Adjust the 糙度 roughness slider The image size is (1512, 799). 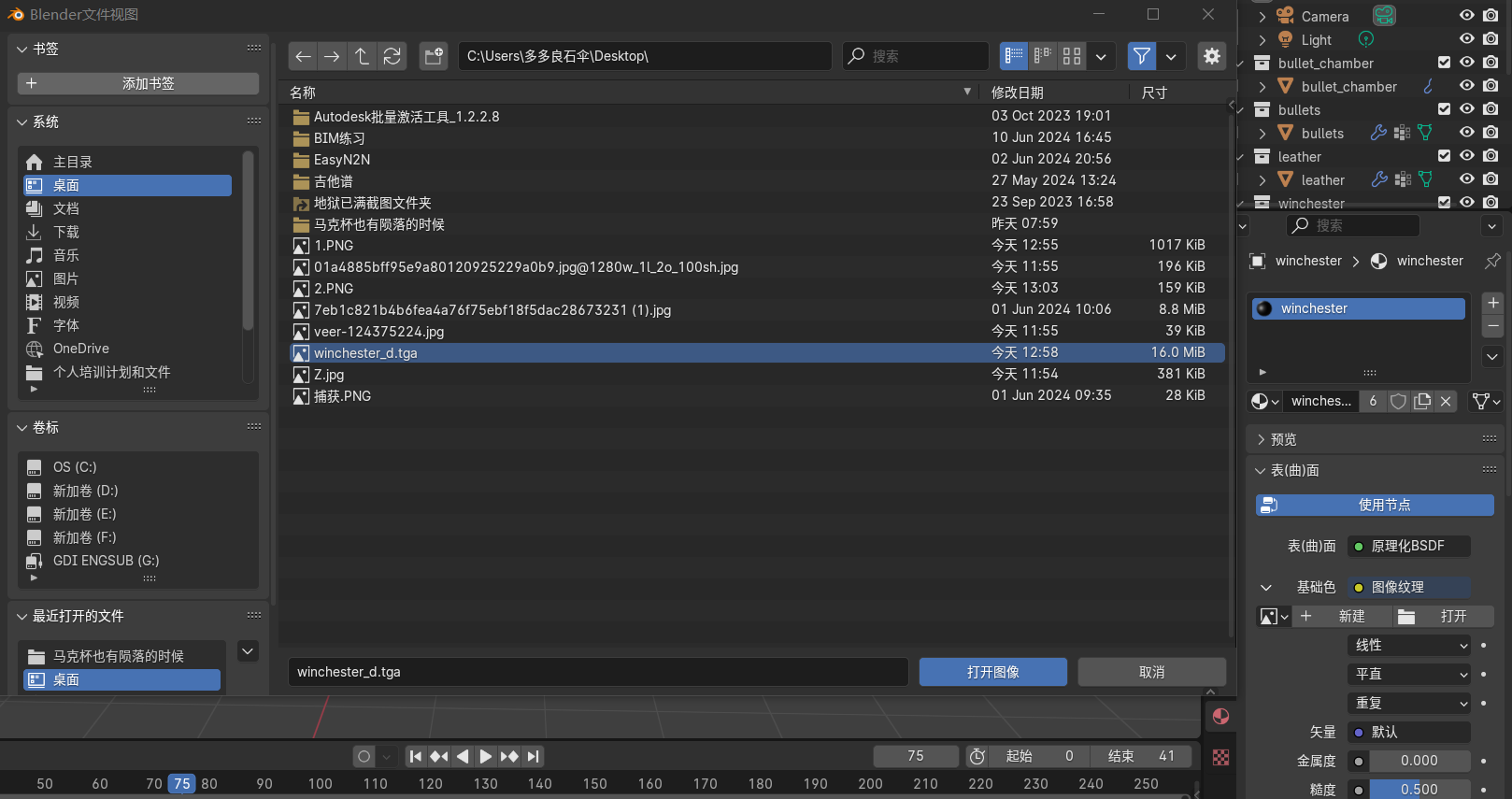click(1419, 790)
